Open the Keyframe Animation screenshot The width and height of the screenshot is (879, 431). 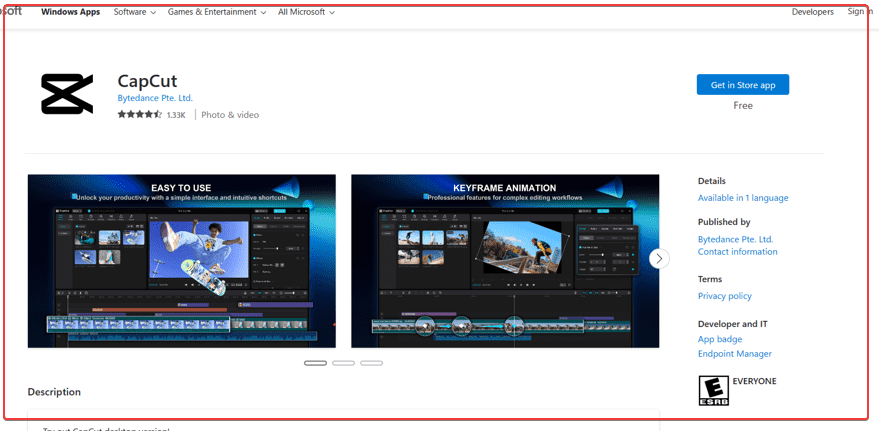point(505,261)
